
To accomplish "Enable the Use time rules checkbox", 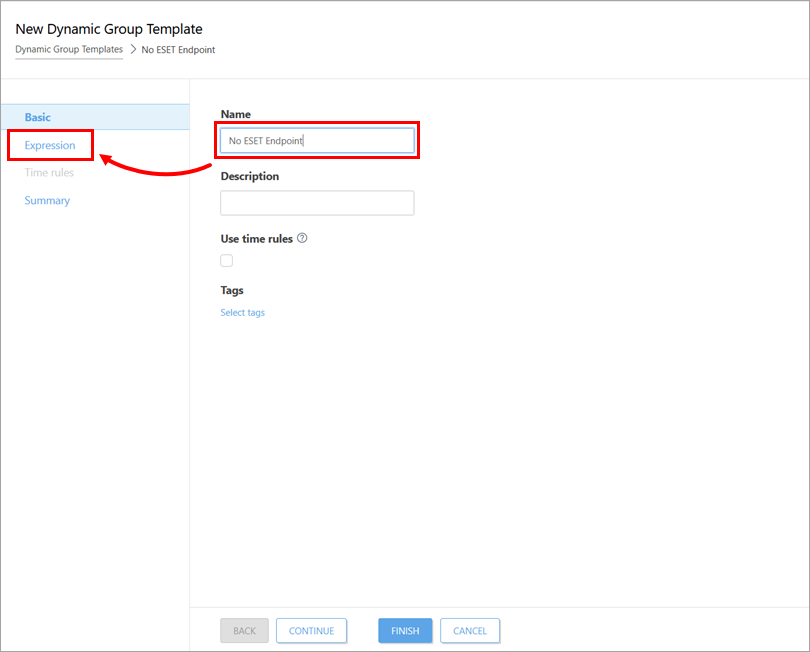I will pos(227,261).
